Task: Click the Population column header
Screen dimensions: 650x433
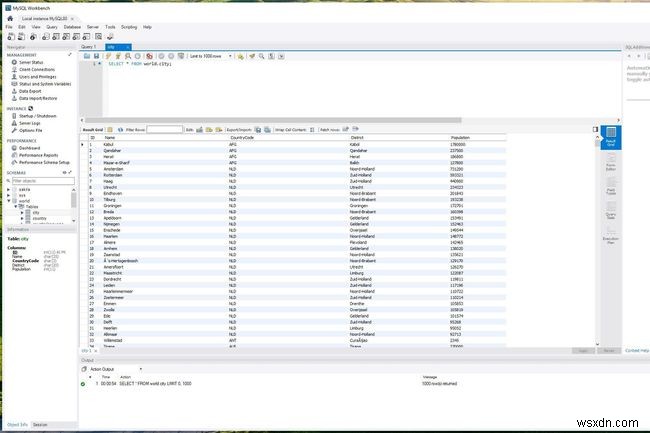Action: click(x=460, y=138)
